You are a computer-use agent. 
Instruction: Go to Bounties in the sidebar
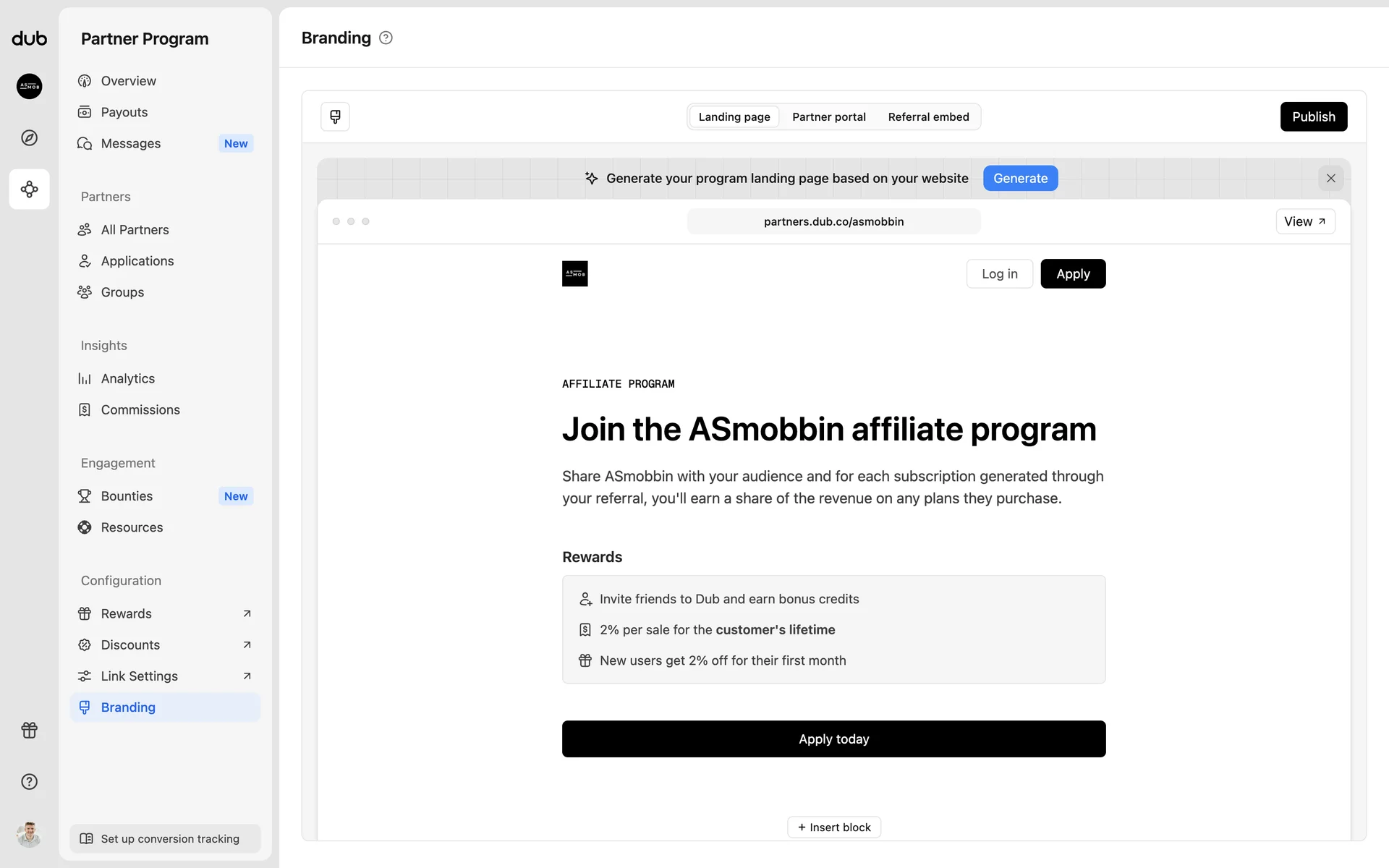click(127, 496)
